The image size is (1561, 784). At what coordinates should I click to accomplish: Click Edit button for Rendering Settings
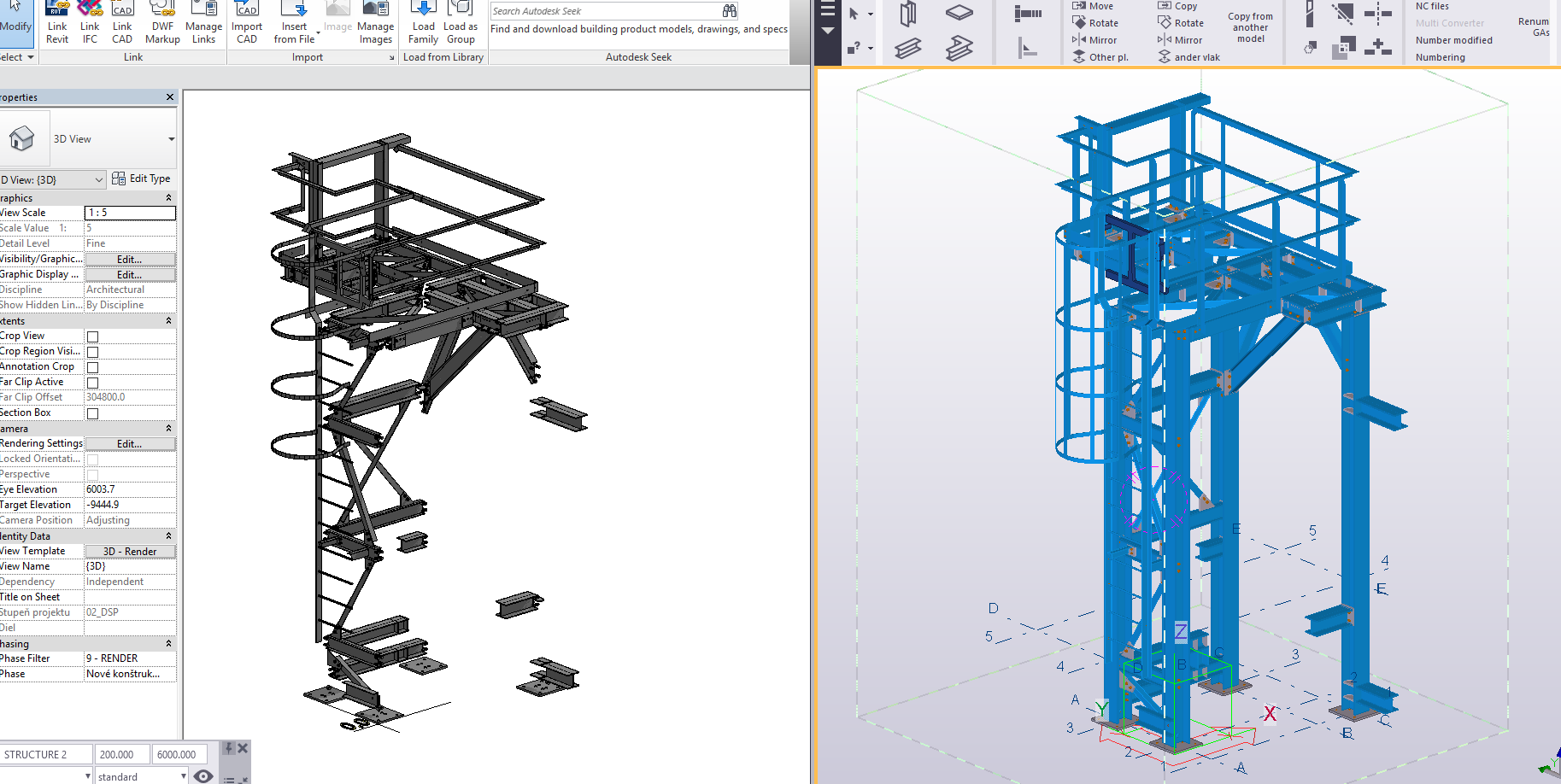click(130, 443)
